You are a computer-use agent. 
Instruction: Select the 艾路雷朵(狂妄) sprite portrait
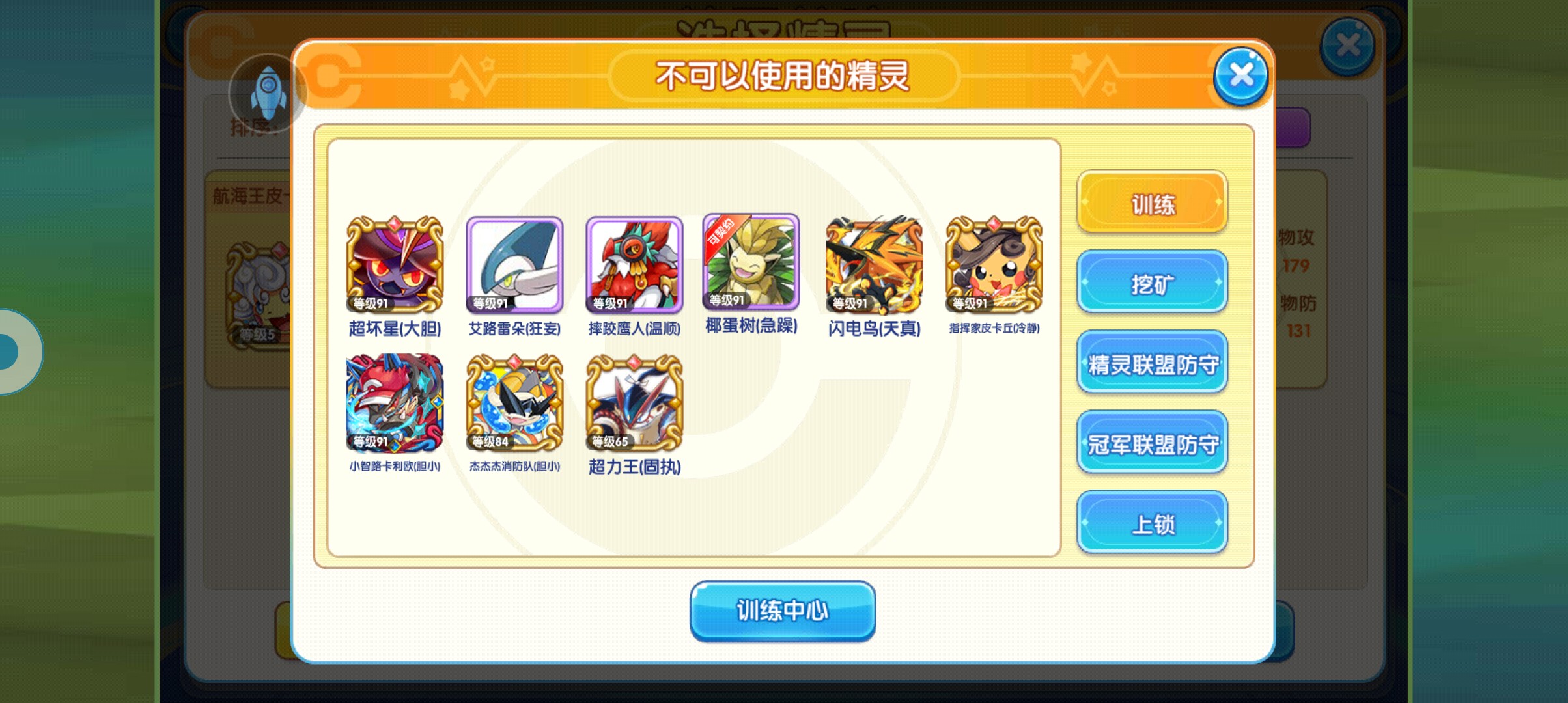tap(514, 265)
